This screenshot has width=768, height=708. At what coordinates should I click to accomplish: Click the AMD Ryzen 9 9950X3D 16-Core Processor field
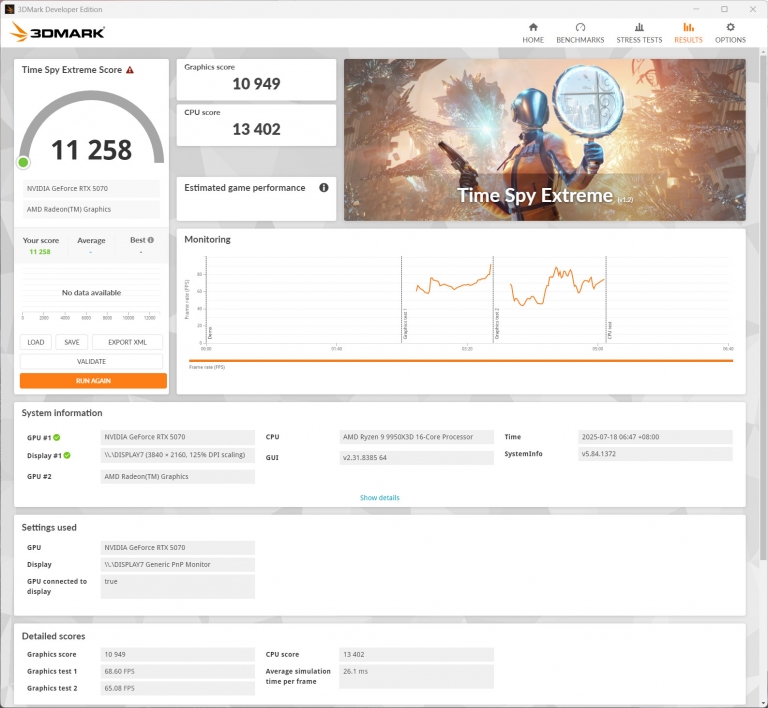pyautogui.click(x=416, y=437)
